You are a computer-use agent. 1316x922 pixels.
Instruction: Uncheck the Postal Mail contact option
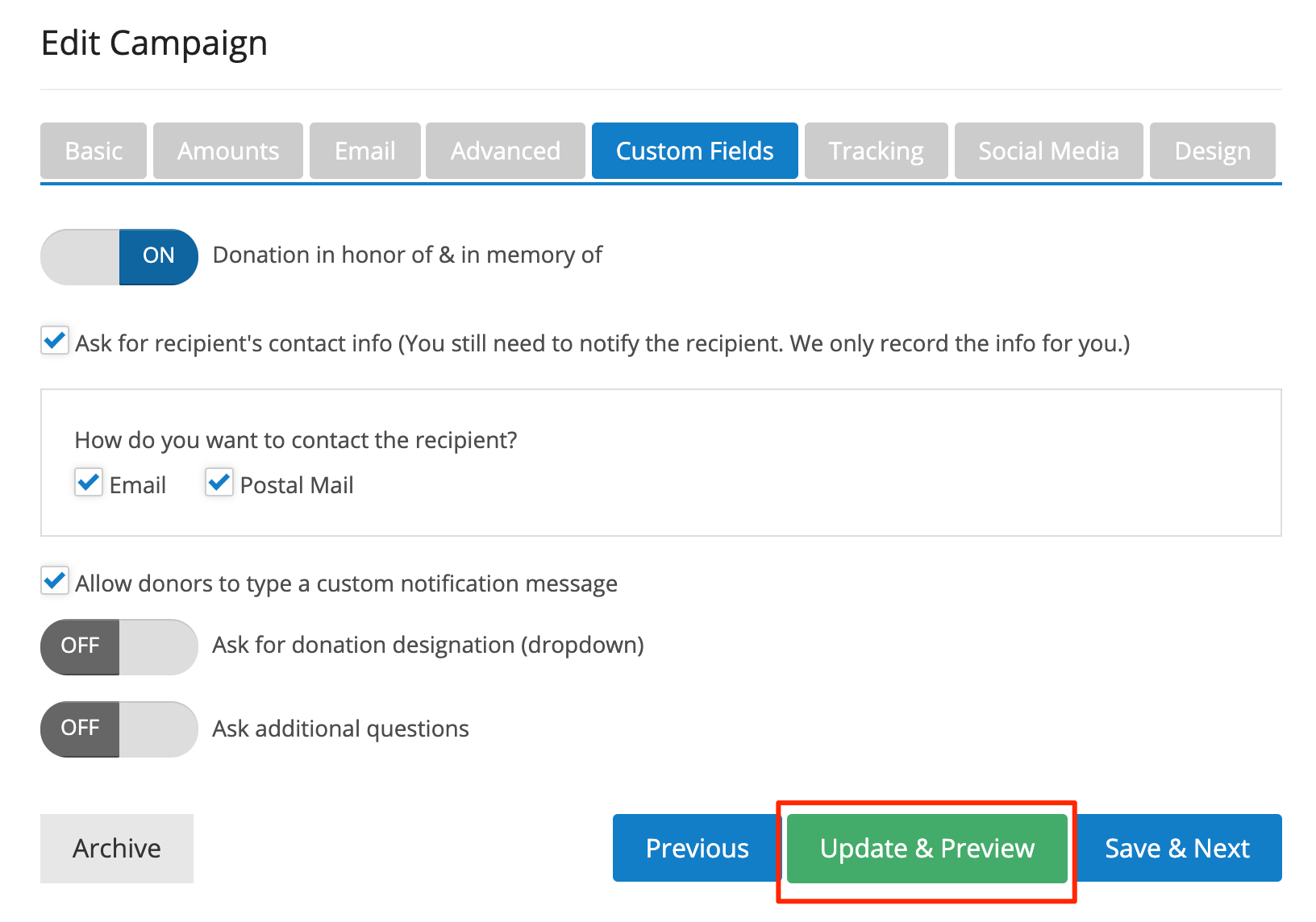point(219,483)
